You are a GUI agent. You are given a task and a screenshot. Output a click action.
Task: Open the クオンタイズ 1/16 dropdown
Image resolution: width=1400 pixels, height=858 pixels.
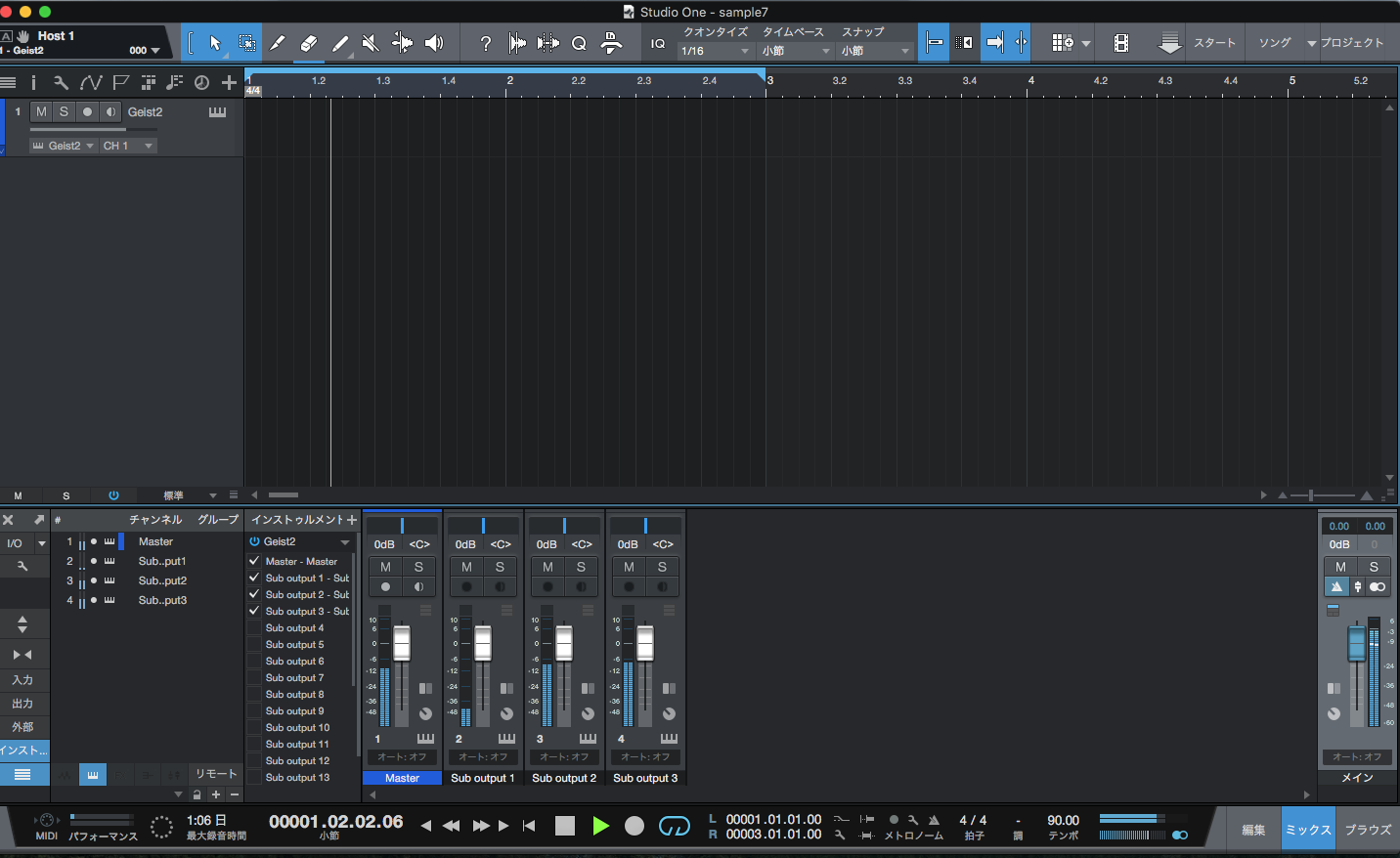click(x=716, y=51)
